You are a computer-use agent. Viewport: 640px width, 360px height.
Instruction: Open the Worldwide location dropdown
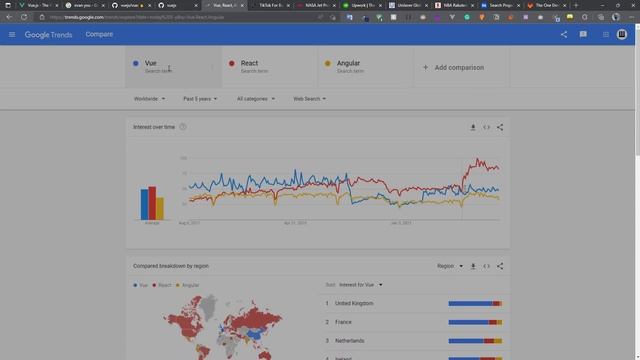[x=149, y=99]
